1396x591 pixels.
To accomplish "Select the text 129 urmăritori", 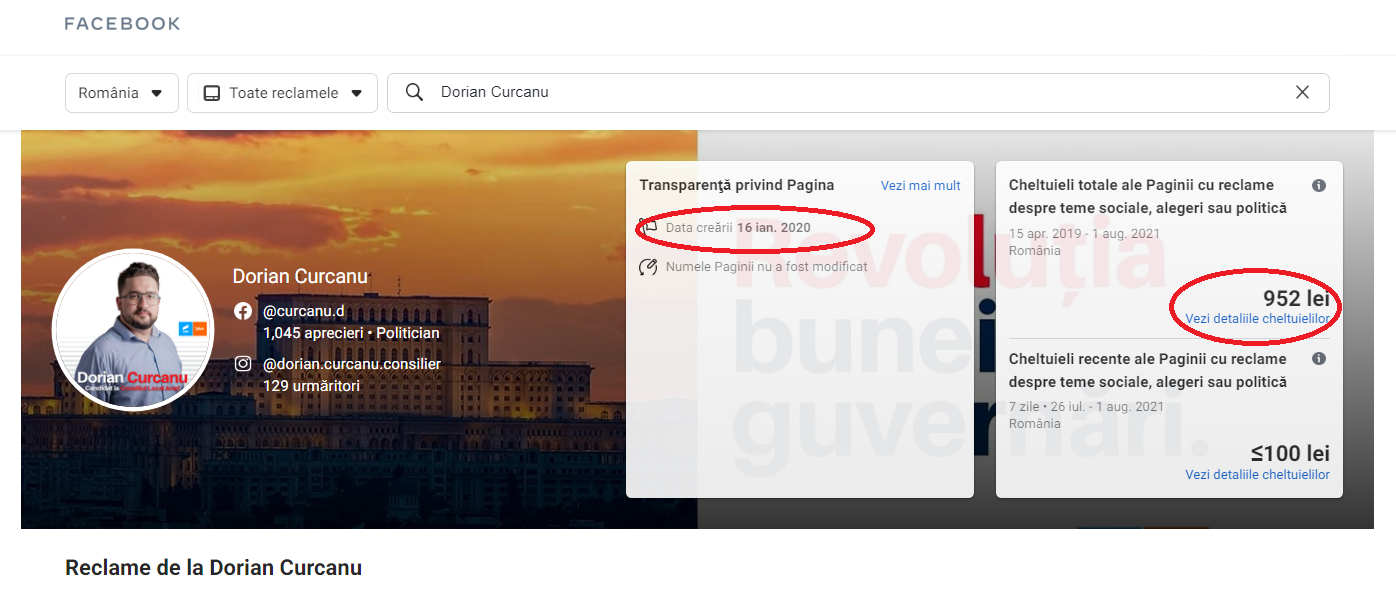I will [311, 385].
